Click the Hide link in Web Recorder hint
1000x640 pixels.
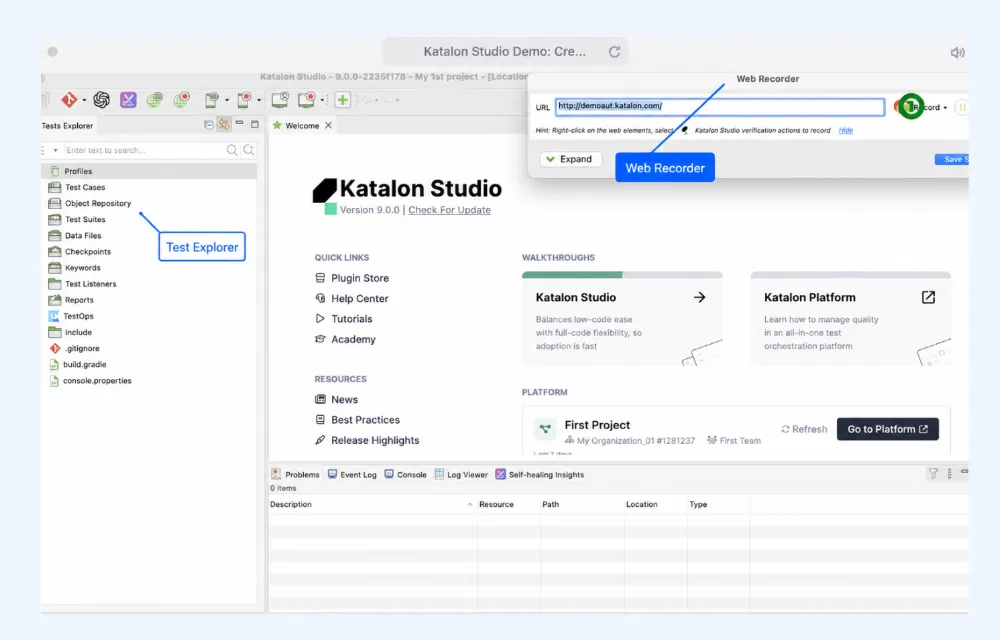846,130
